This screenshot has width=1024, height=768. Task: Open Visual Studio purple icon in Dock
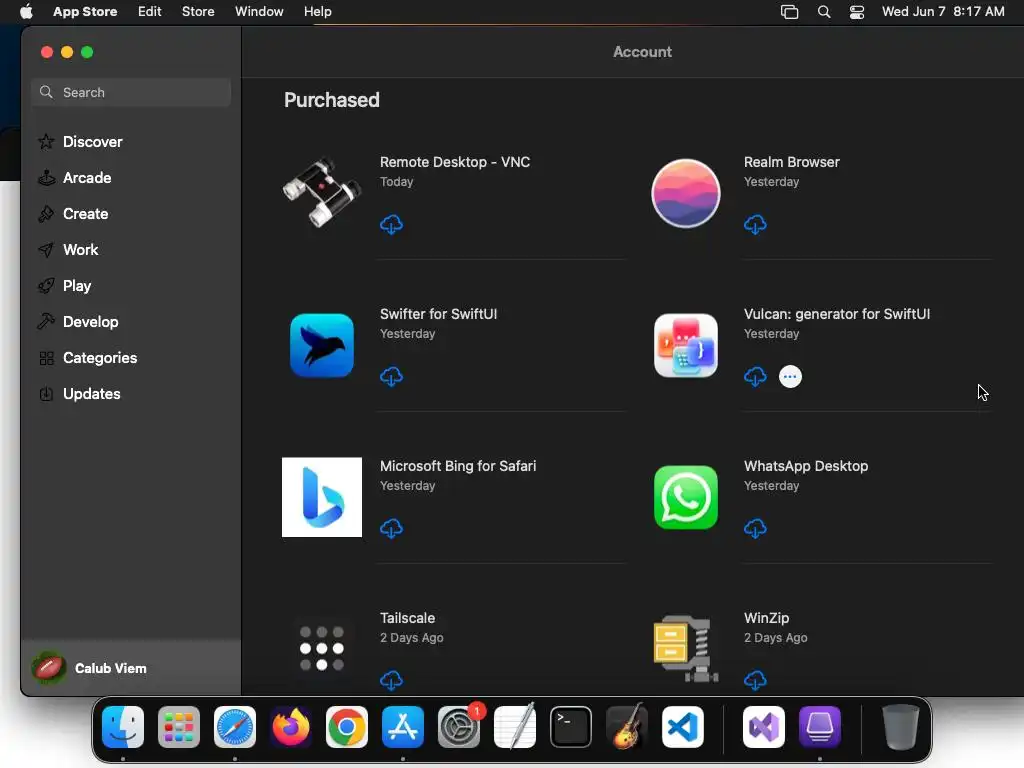pos(764,727)
